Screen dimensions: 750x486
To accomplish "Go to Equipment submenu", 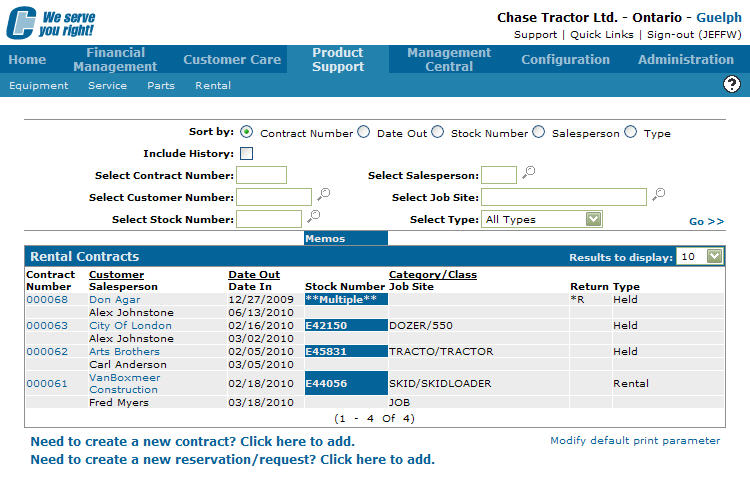I will tap(39, 86).
